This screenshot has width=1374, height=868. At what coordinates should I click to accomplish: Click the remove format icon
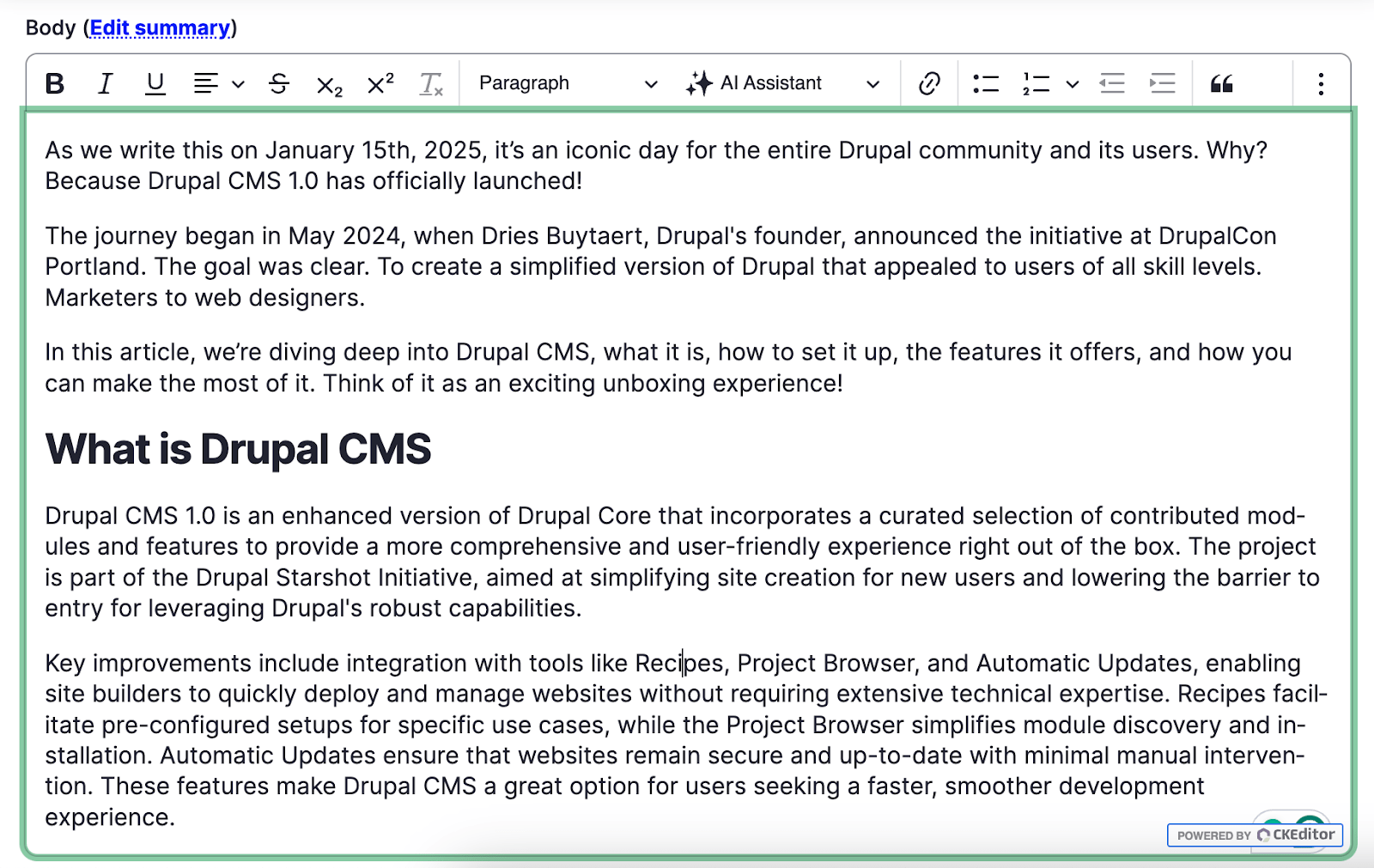click(x=431, y=84)
